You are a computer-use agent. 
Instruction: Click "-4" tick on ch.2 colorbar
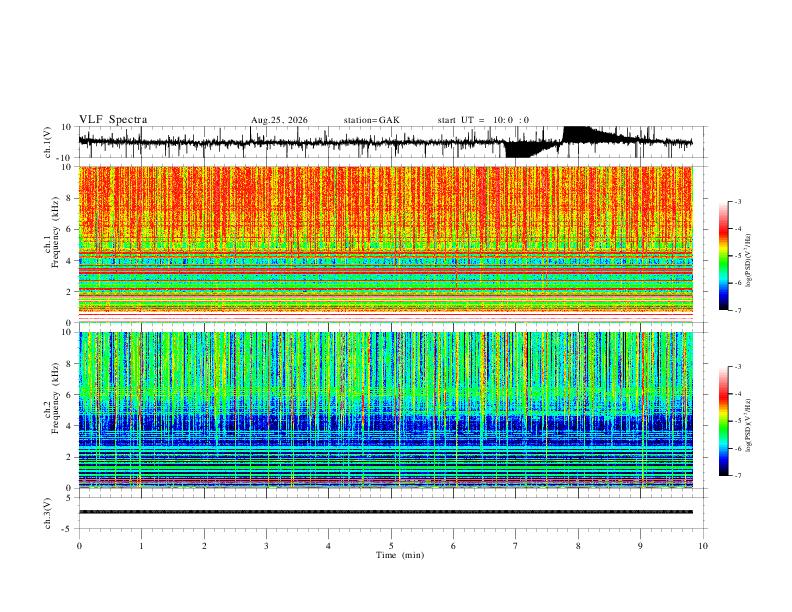coord(738,394)
